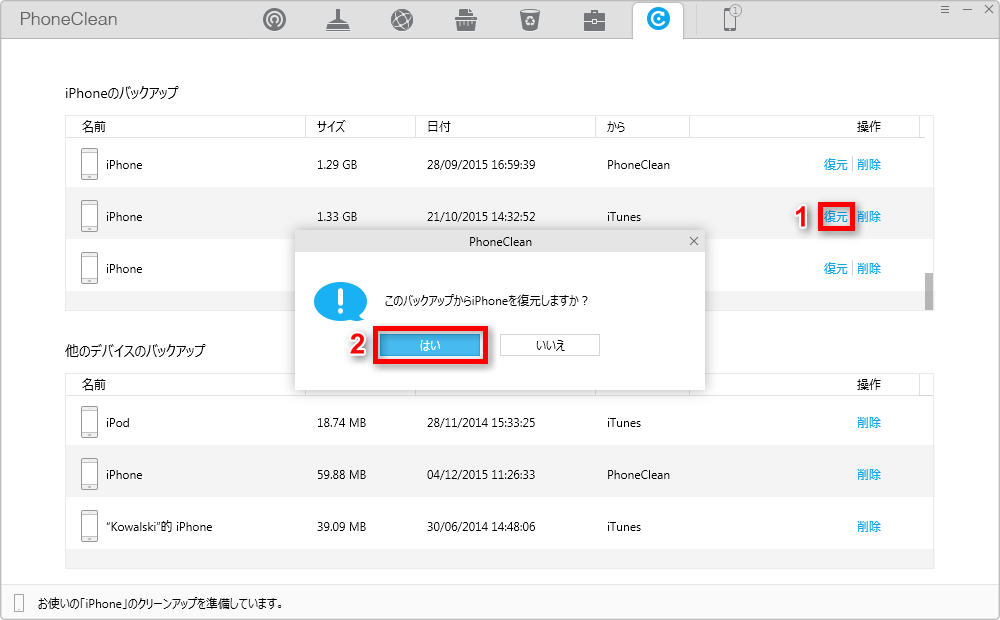Click 復元 for the 1.29 GB backup
1000x620 pixels.
coord(835,165)
